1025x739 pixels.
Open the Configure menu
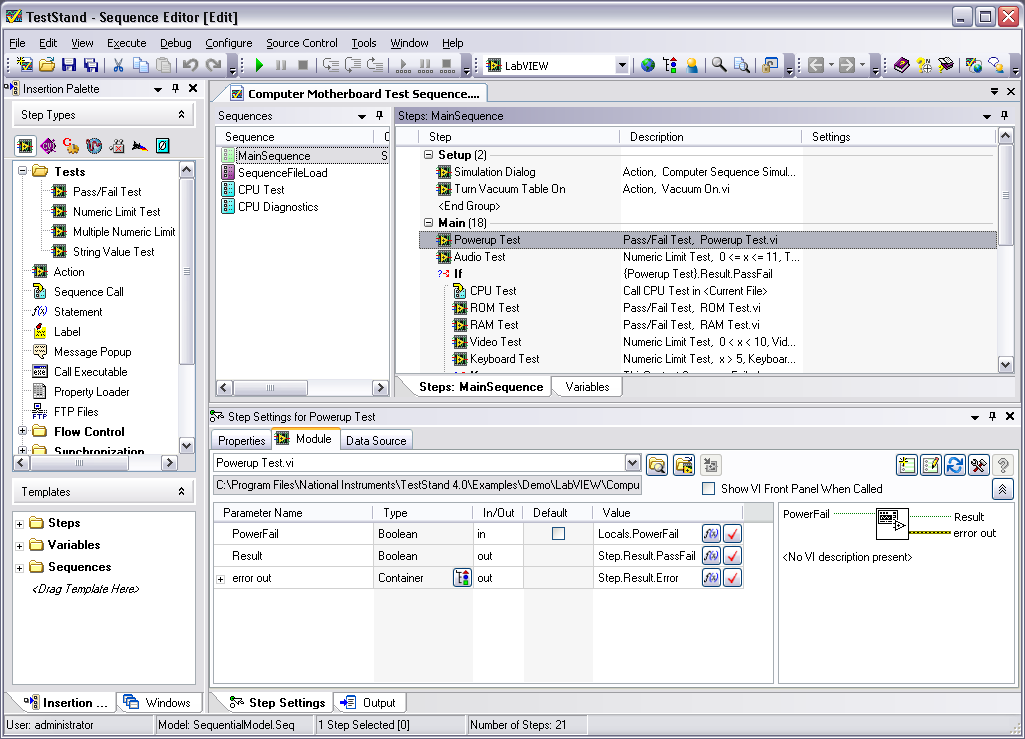point(228,43)
